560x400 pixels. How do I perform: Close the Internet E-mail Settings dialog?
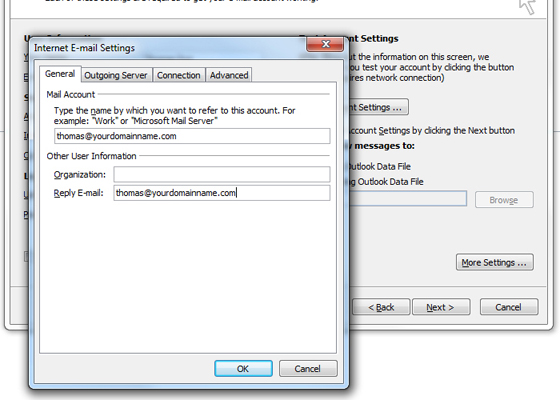click(x=325, y=44)
